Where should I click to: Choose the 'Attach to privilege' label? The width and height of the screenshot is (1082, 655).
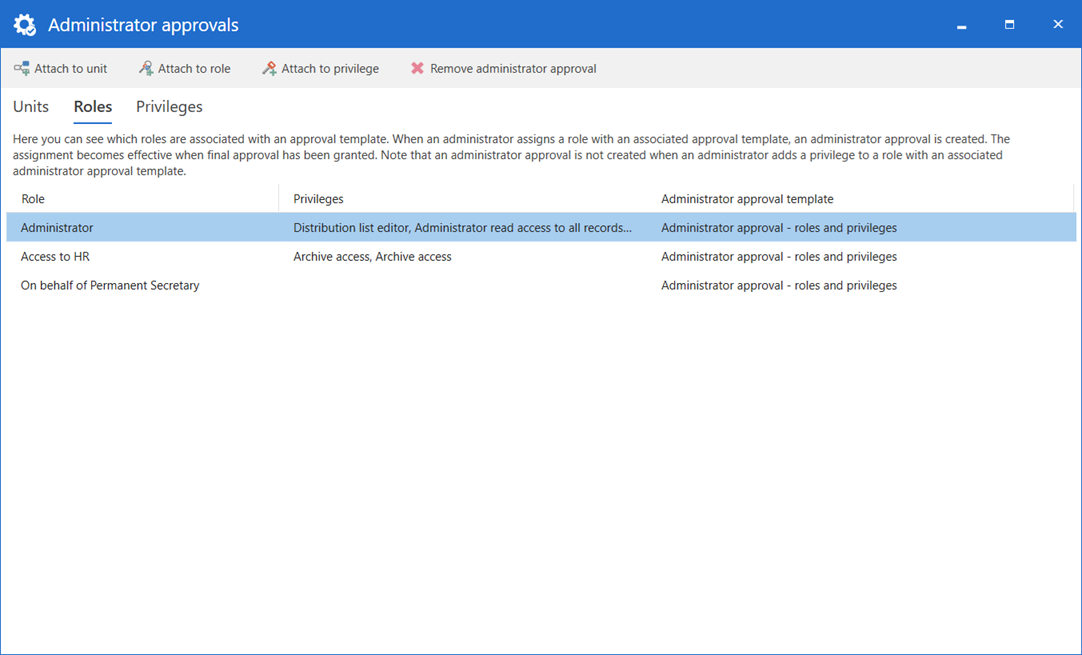pos(330,68)
